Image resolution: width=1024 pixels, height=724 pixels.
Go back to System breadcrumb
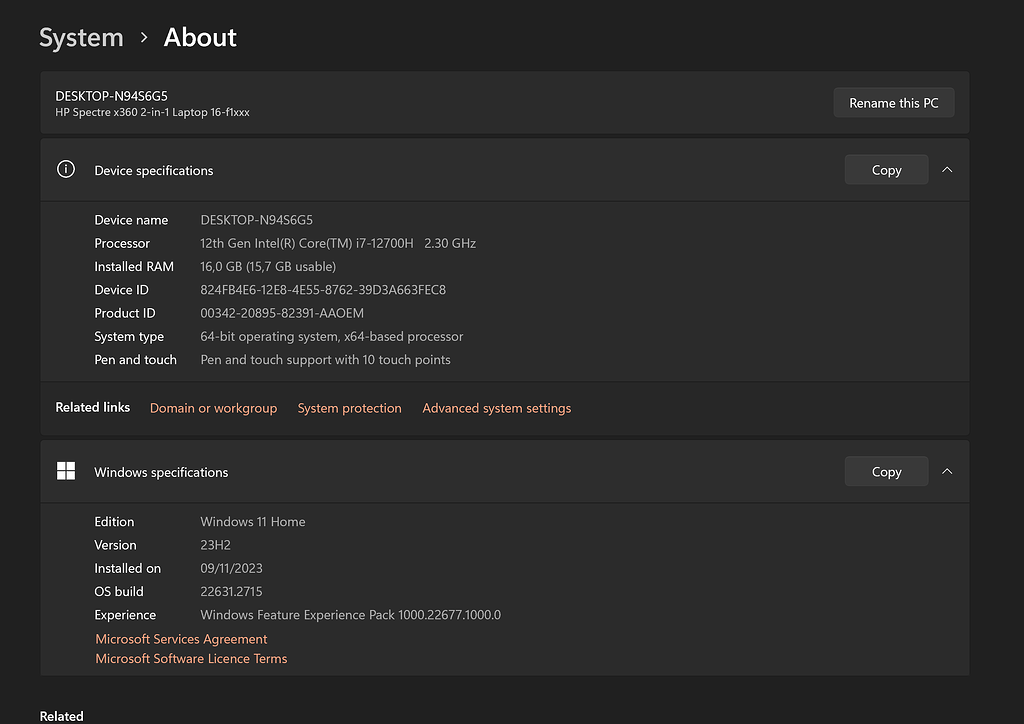[82, 37]
